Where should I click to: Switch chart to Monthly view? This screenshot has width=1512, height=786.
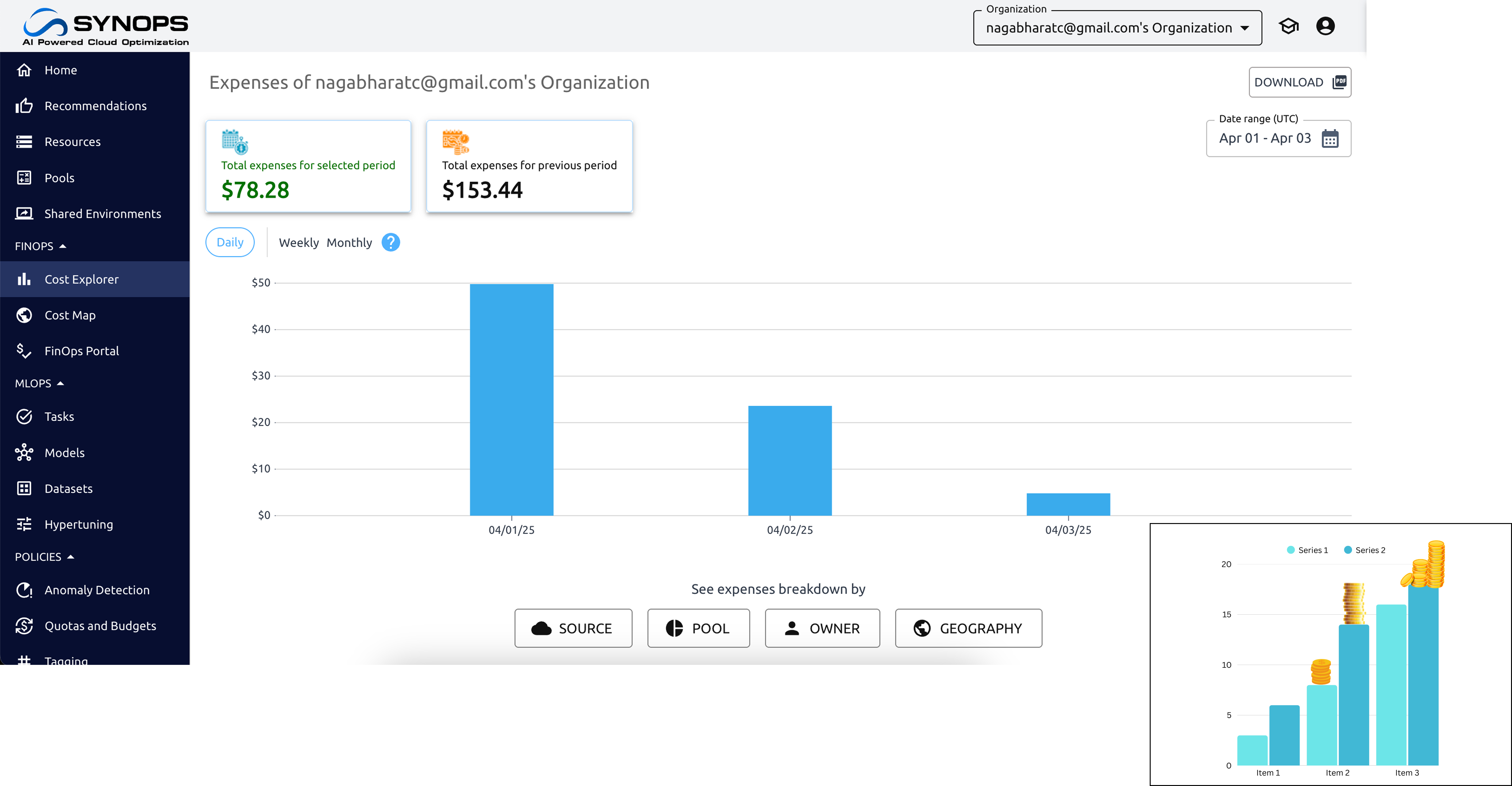349,243
